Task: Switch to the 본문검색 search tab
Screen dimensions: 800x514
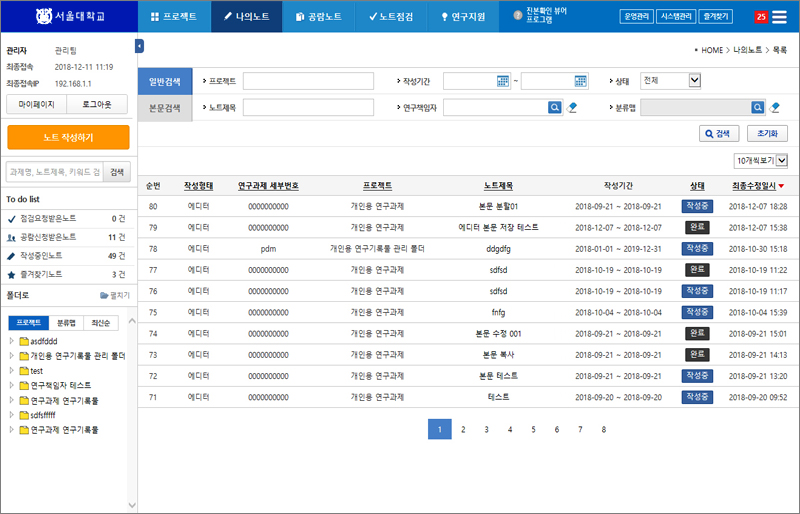Action: (x=165, y=107)
